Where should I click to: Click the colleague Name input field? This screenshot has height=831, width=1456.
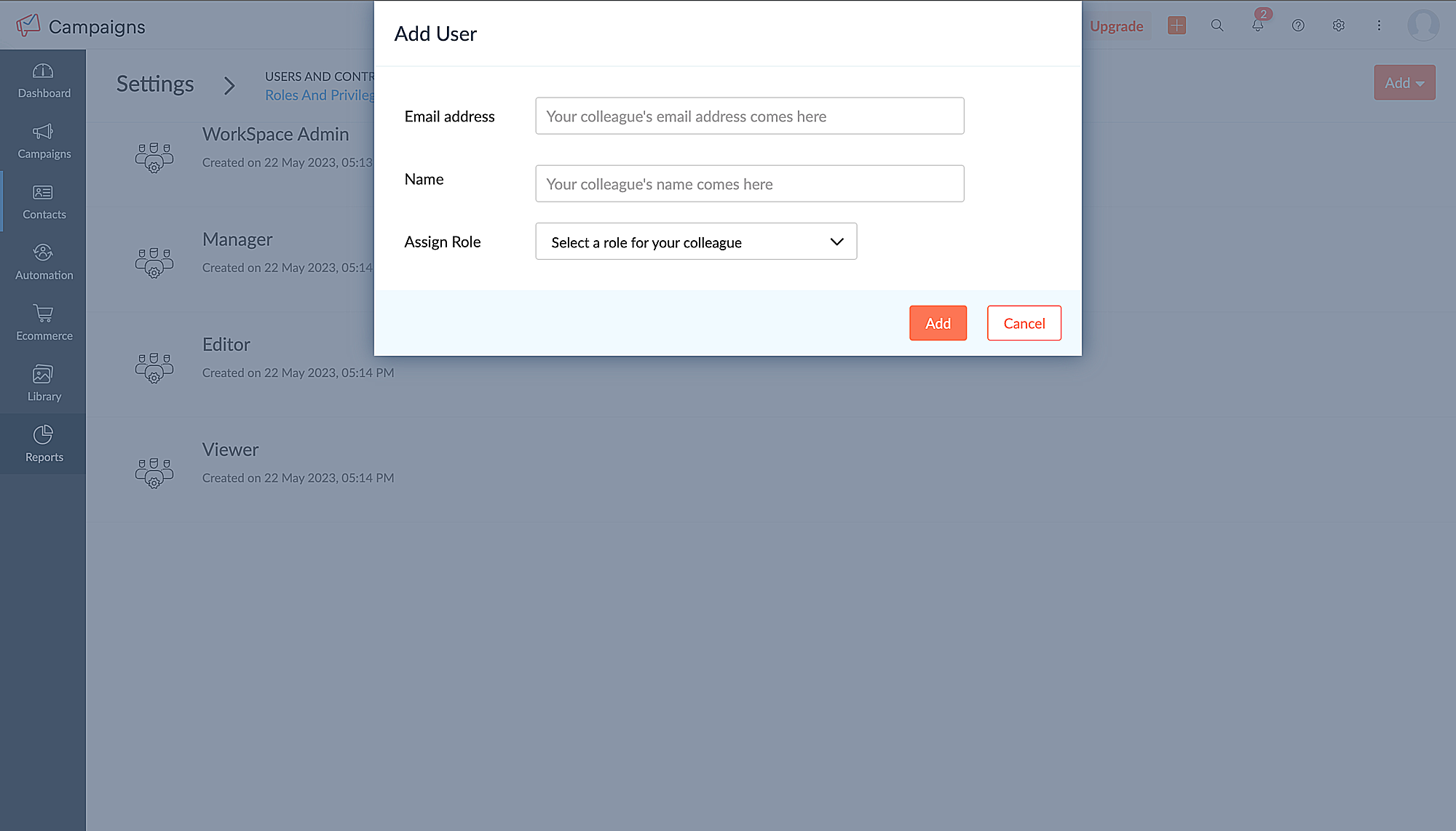click(x=749, y=184)
